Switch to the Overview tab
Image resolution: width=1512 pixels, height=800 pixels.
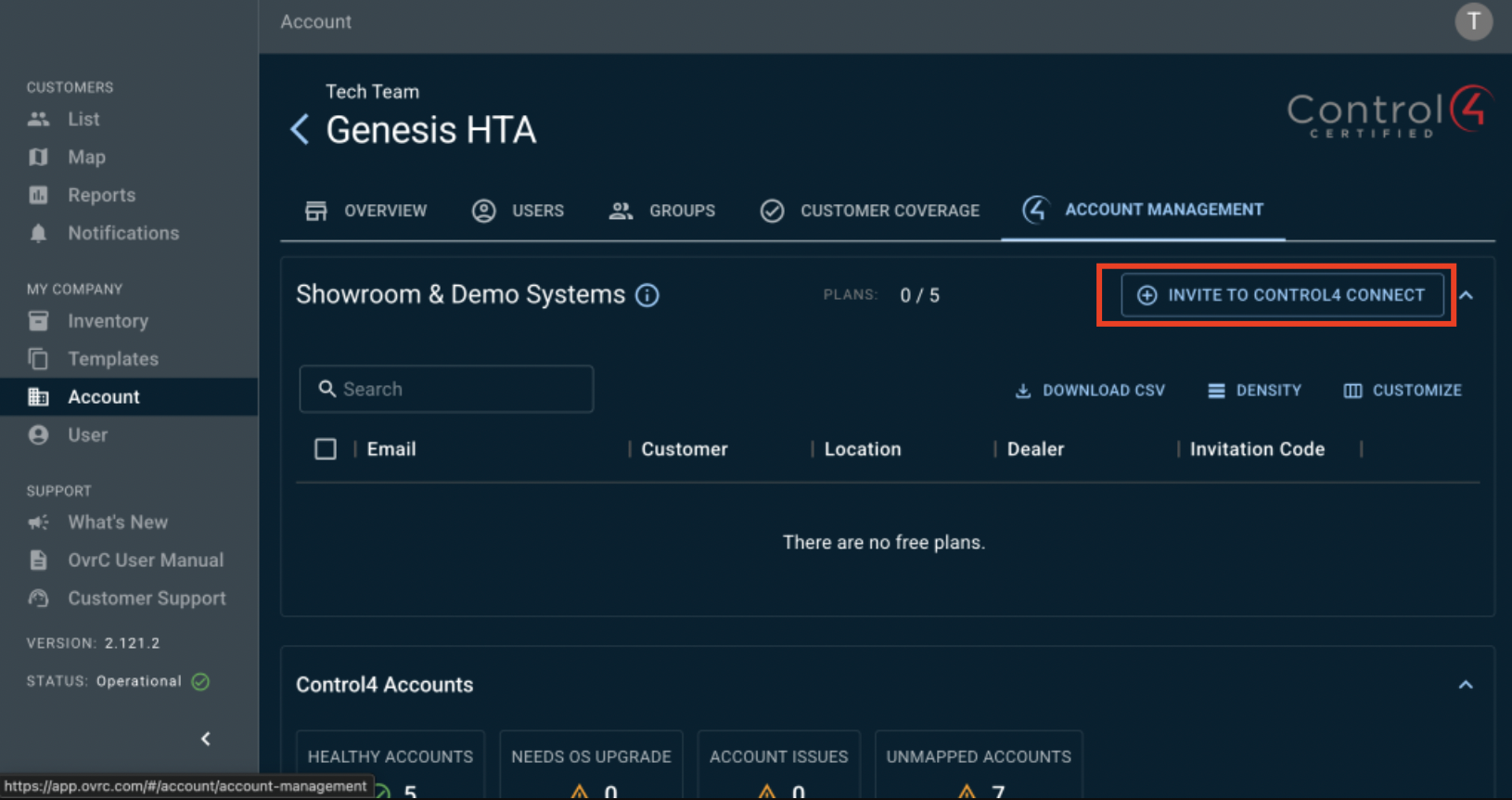(x=366, y=211)
